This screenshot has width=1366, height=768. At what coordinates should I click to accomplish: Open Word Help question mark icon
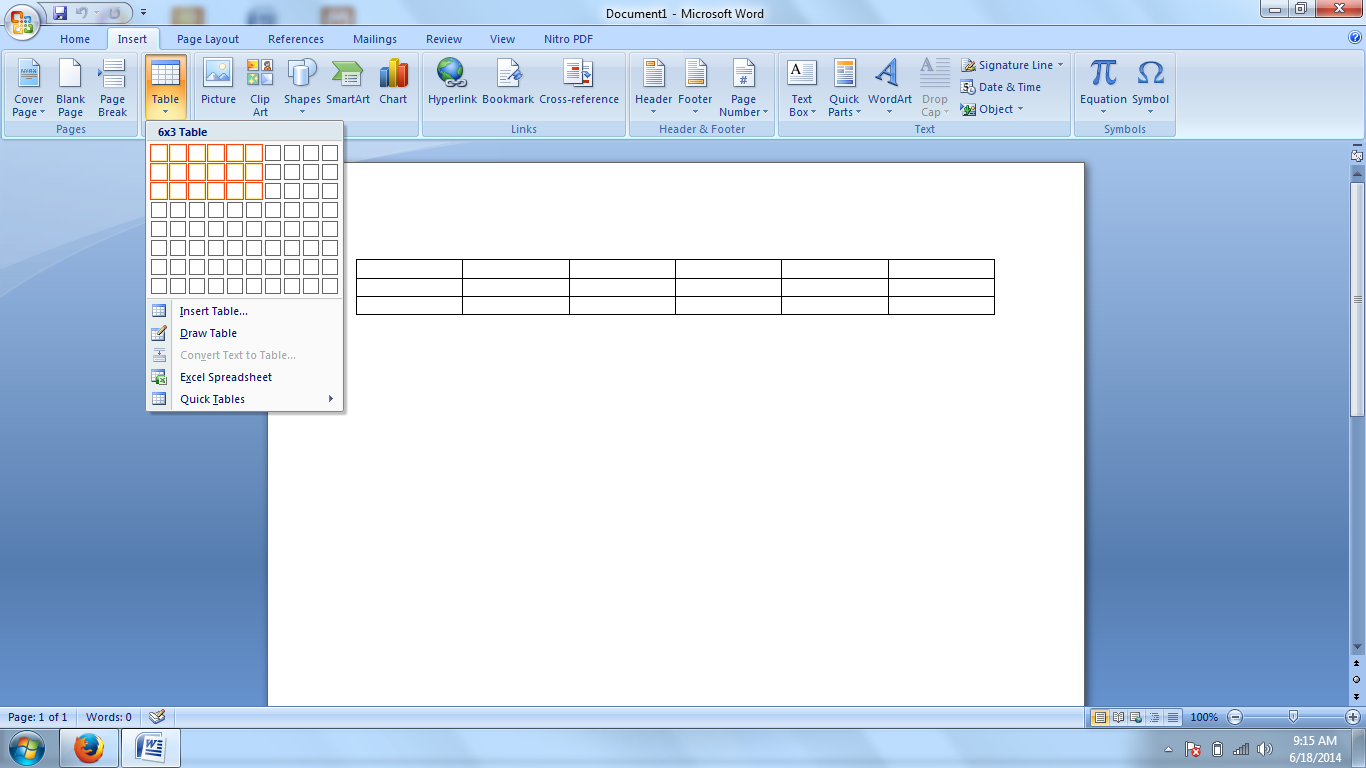(x=1355, y=38)
